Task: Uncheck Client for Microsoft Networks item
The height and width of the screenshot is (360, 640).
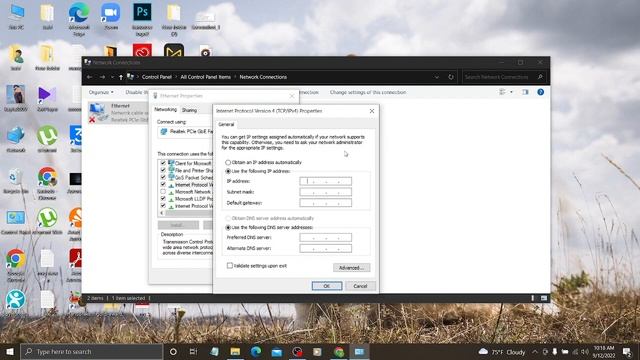Action: 163,163
